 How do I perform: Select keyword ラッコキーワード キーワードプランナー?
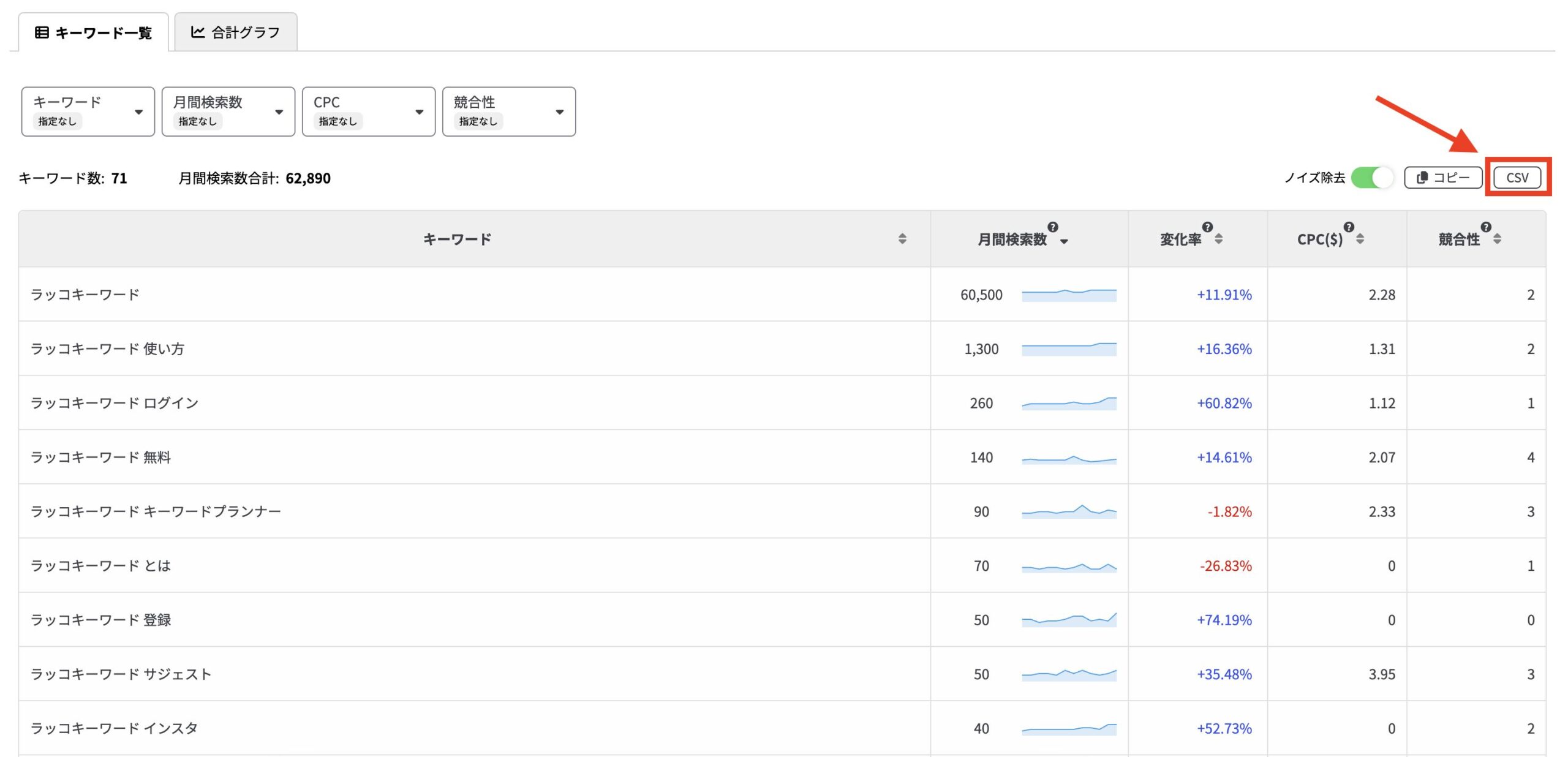(156, 511)
